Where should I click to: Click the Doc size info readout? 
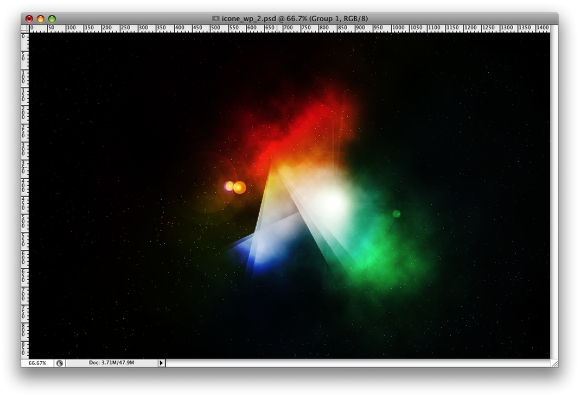112,363
